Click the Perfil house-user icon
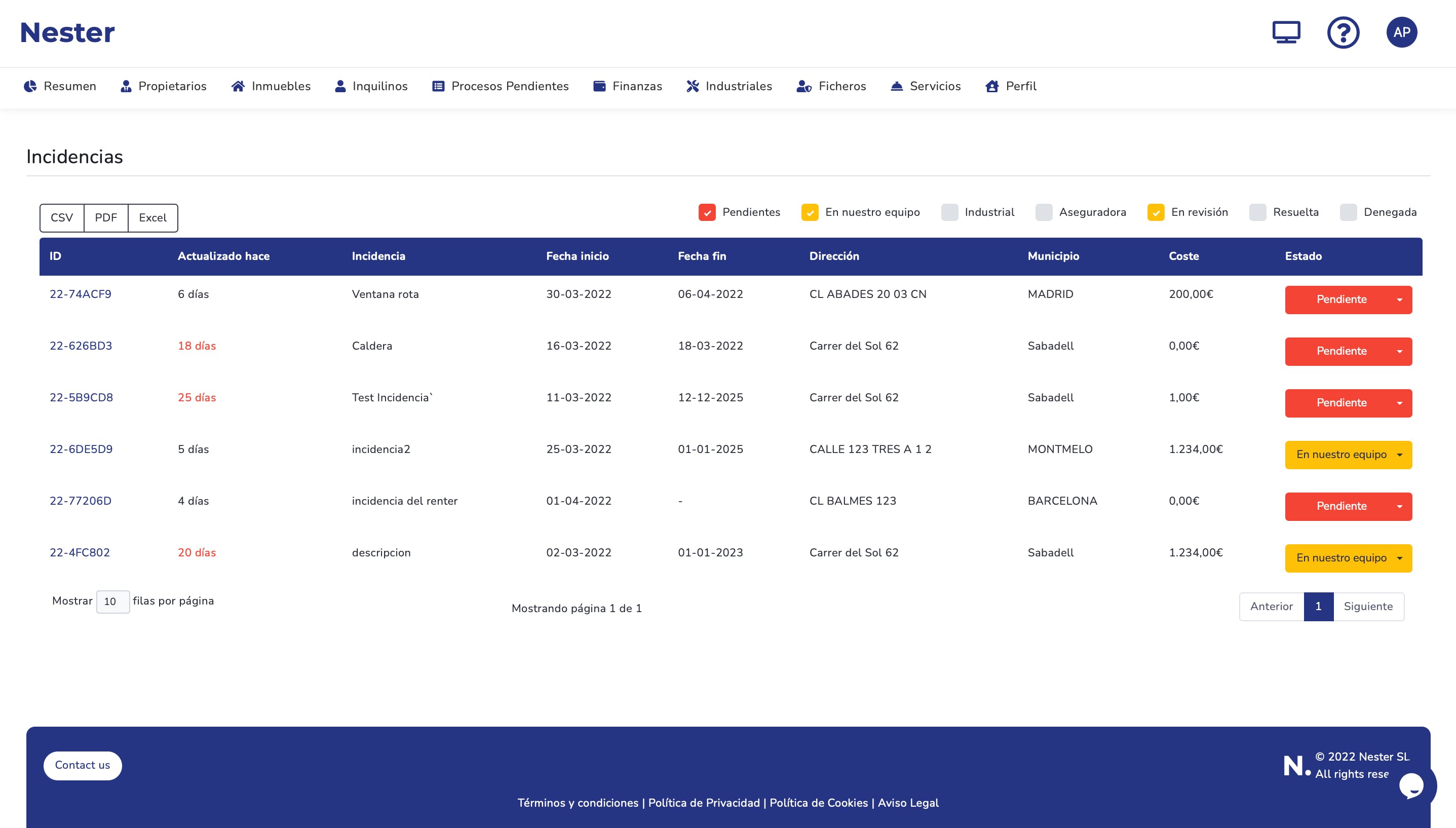The image size is (1456, 828). click(x=992, y=86)
